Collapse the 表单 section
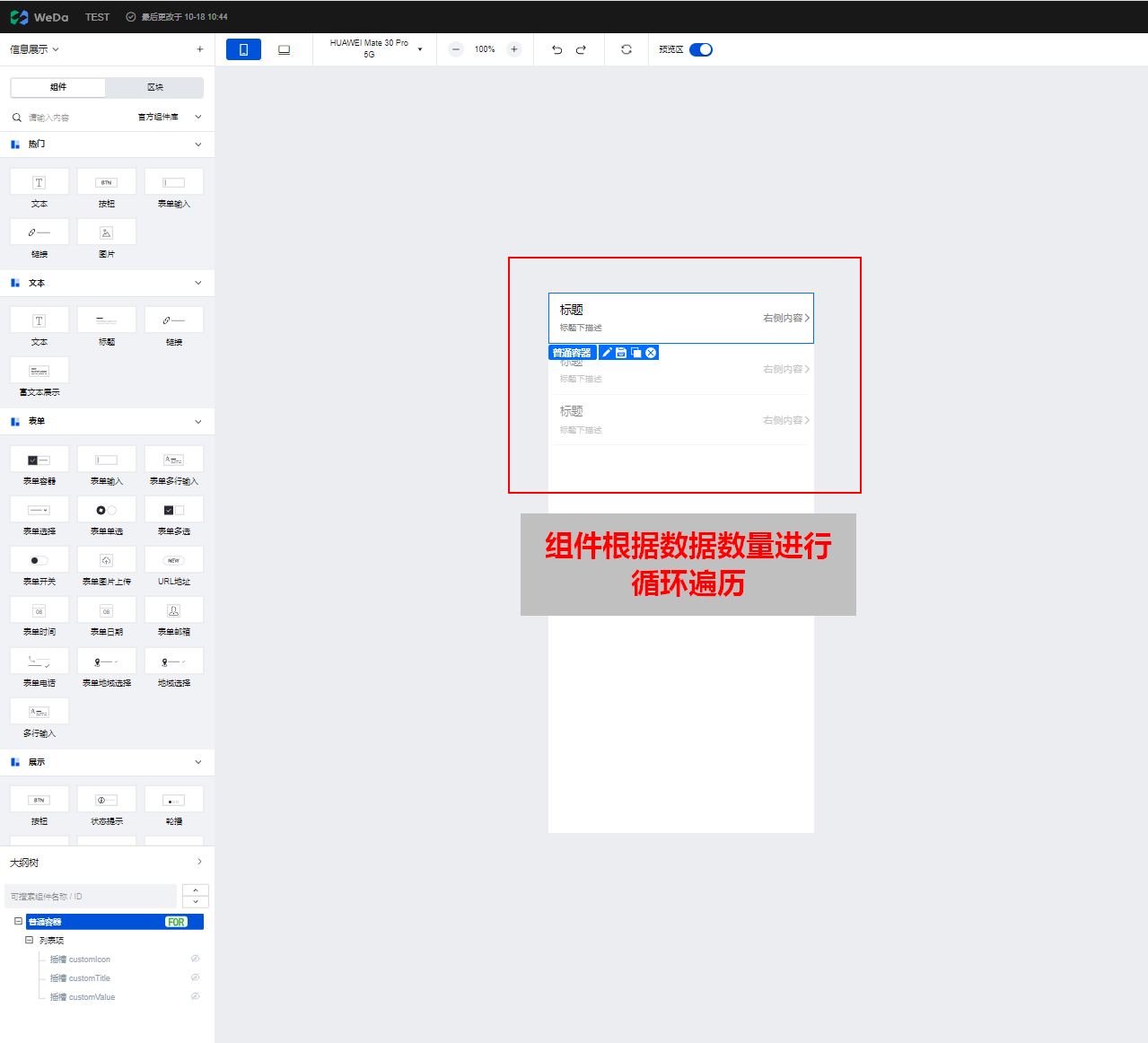 coord(198,421)
